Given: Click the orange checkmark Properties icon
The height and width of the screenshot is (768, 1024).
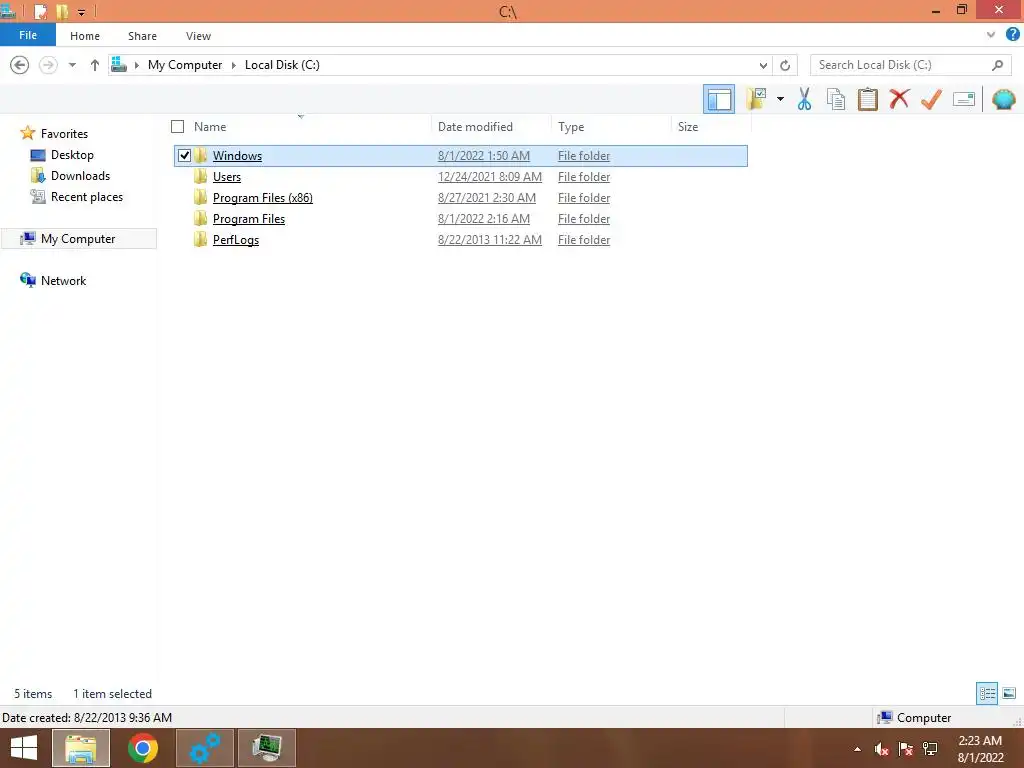Looking at the screenshot, I should tap(931, 99).
